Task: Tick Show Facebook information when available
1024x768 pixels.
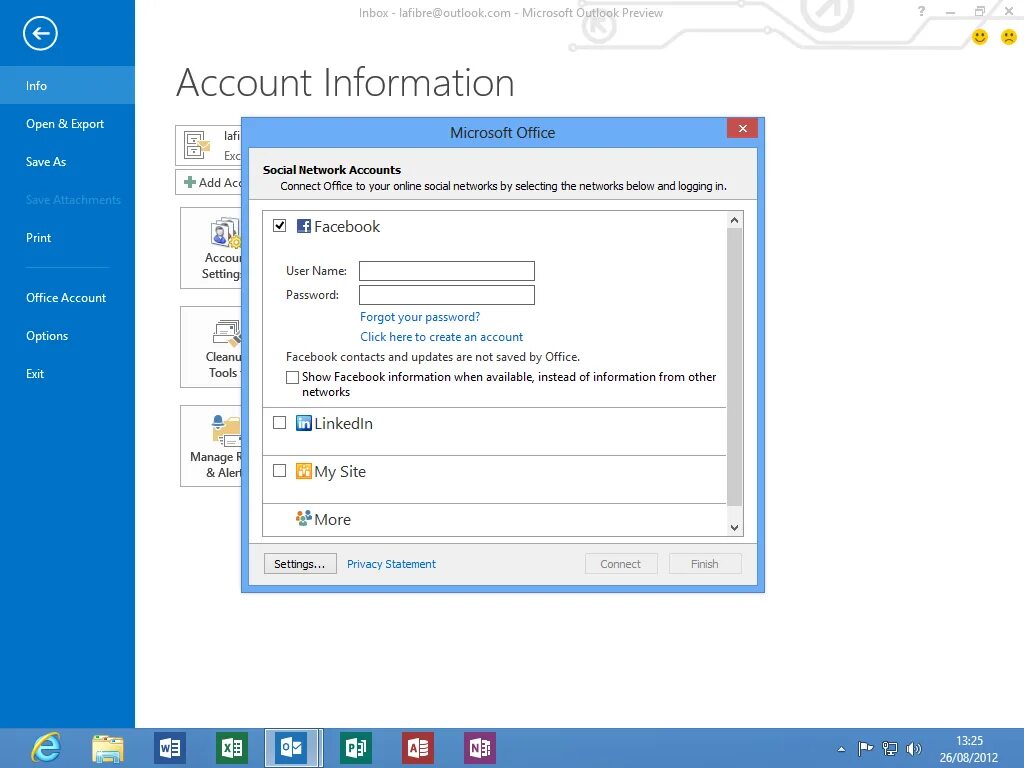Action: coord(293,377)
